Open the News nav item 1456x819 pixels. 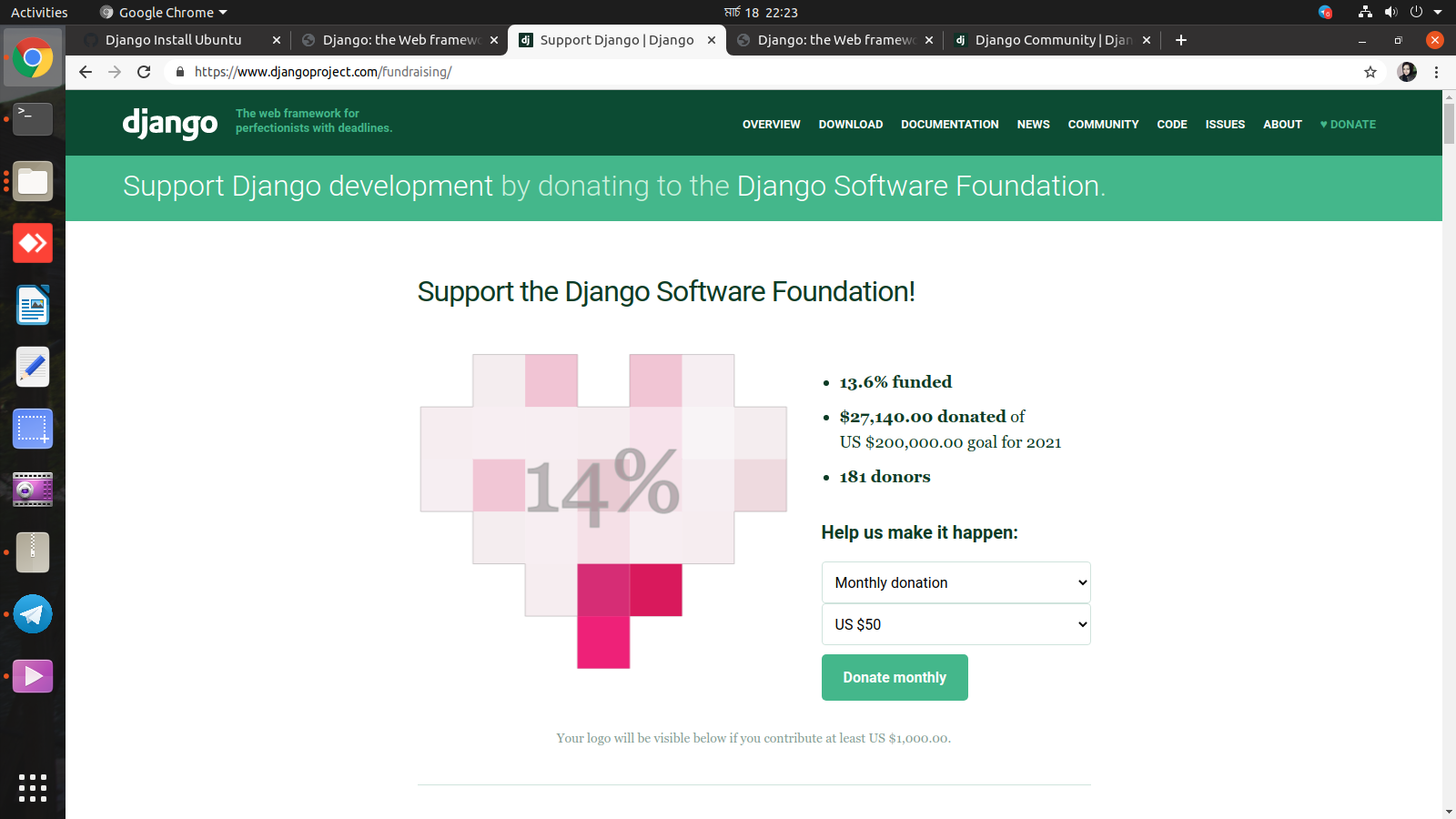(1034, 125)
